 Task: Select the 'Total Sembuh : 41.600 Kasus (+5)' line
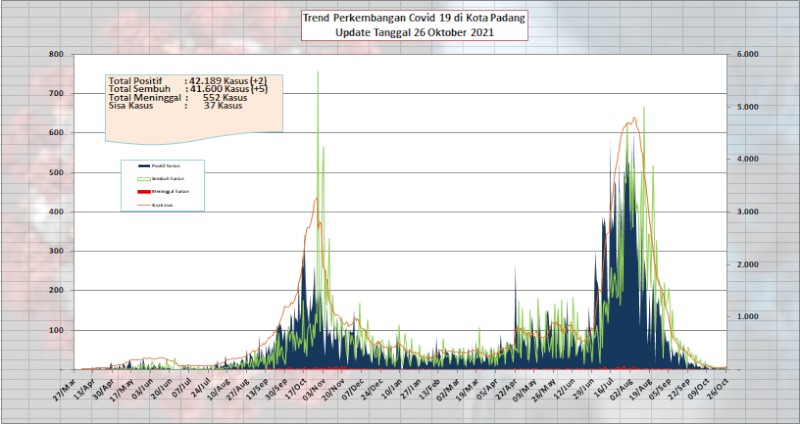point(188,89)
